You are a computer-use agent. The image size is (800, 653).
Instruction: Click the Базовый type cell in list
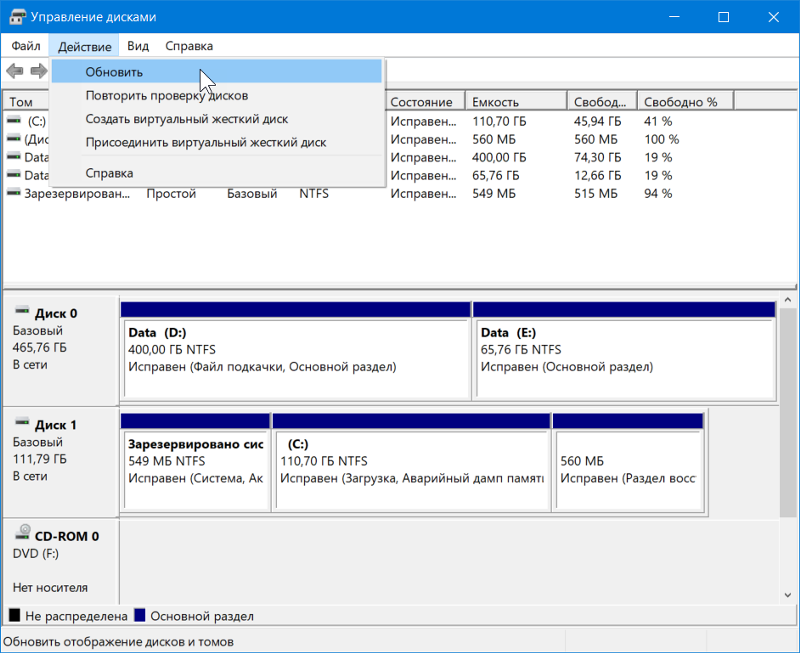click(x=252, y=193)
